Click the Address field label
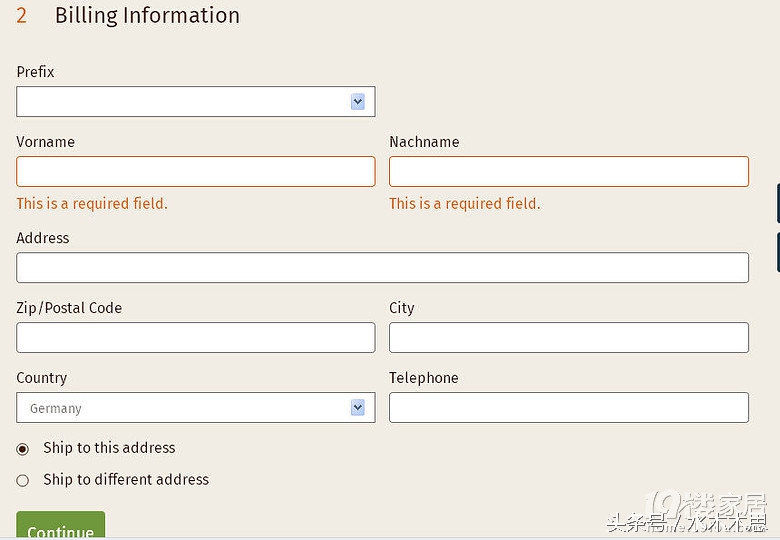780x540 pixels. click(x=43, y=238)
